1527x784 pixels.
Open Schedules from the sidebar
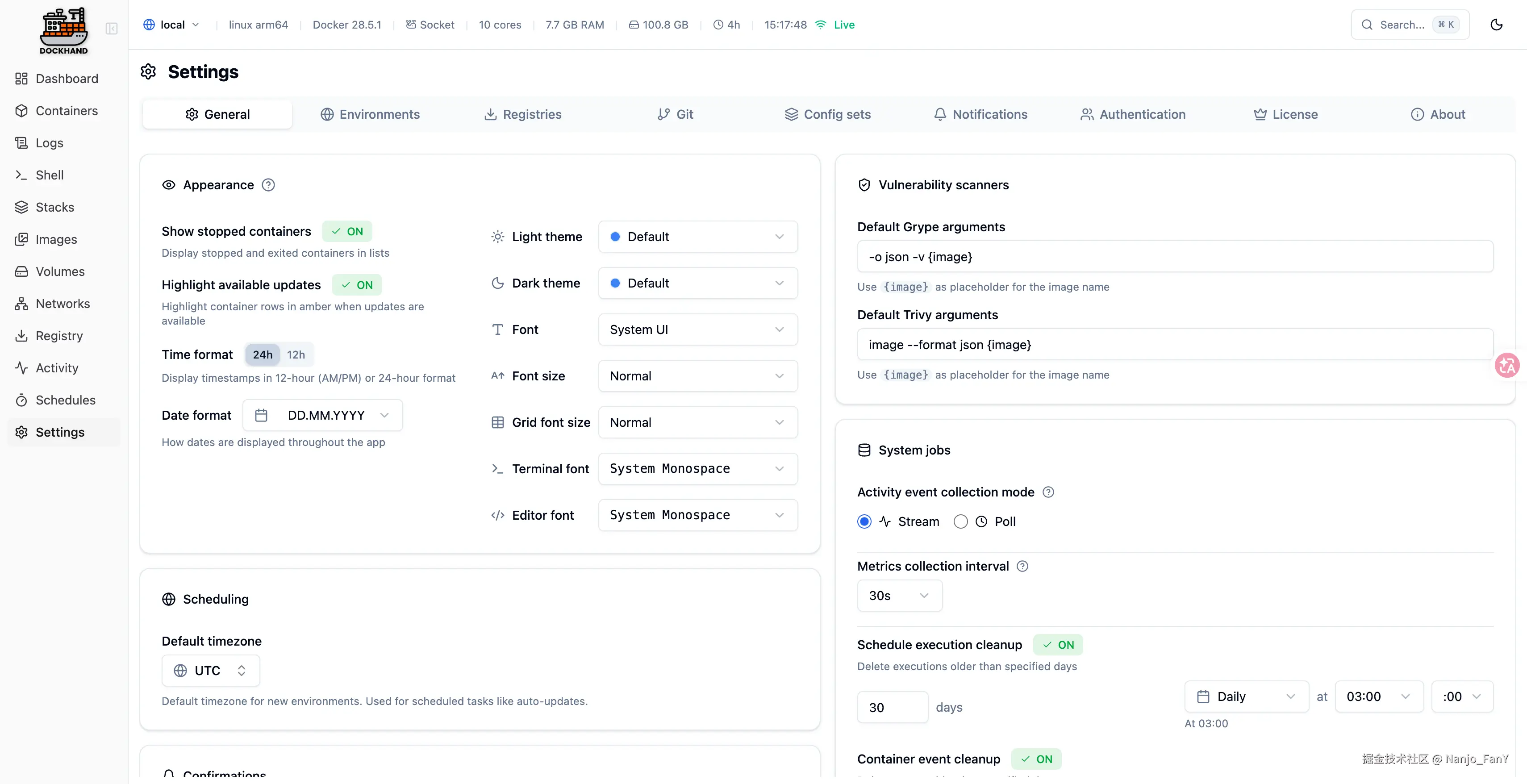65,400
